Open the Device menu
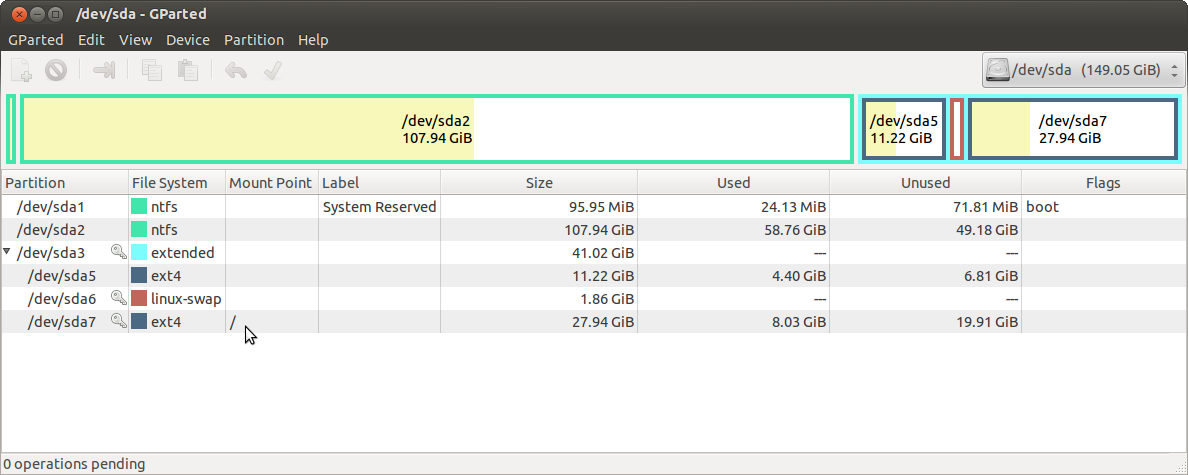The image size is (1188, 475). 188,39
